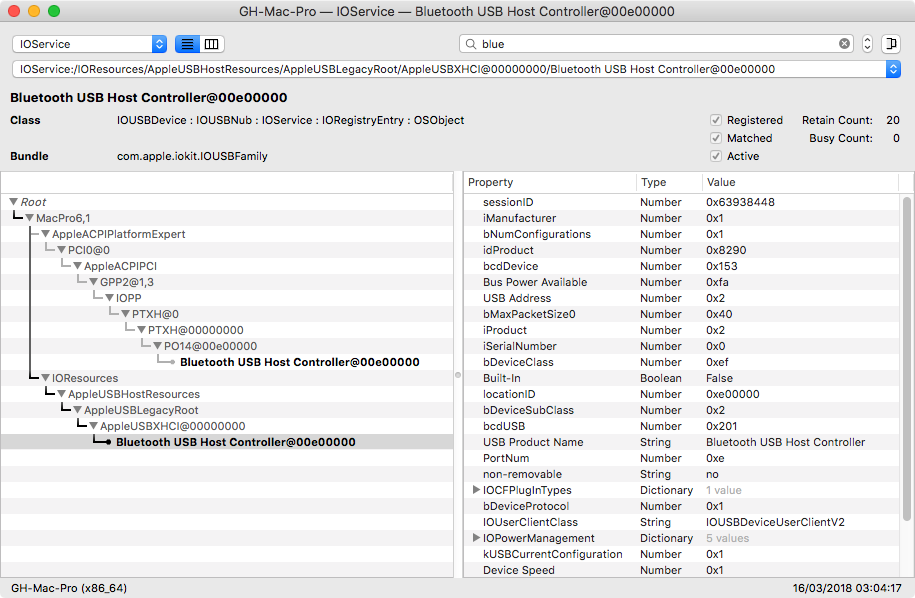Screen dimensions: 915x598
Task: Click the class inheritance chain text
Action: click(290, 120)
